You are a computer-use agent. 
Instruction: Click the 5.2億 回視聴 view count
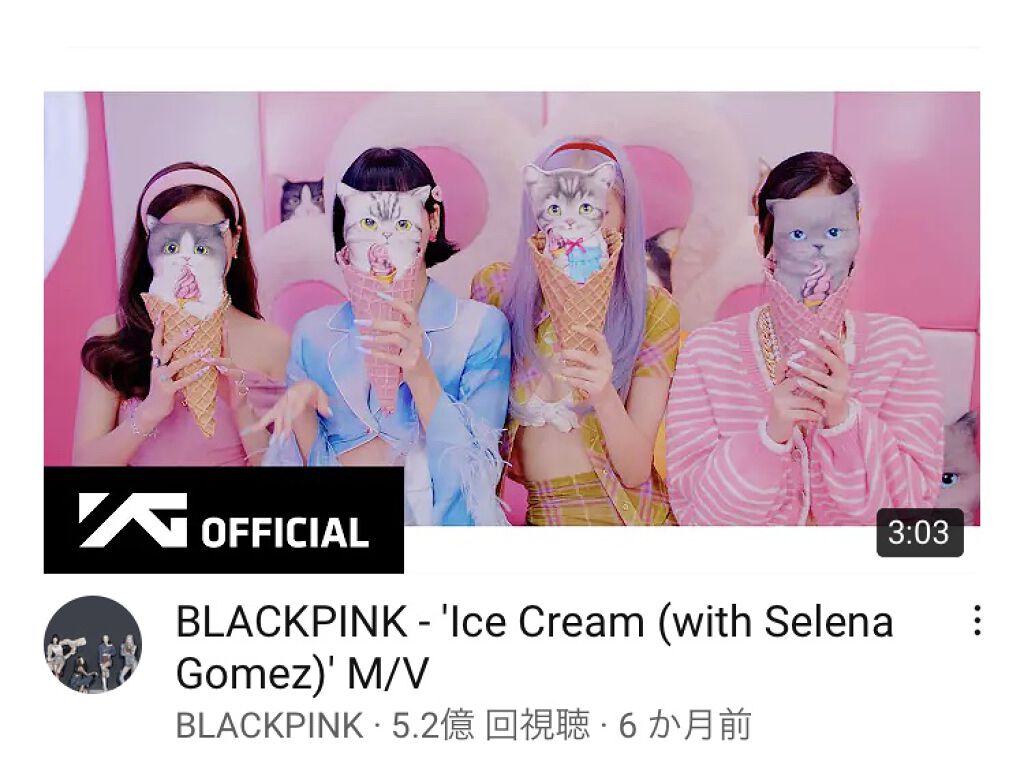click(x=490, y=725)
